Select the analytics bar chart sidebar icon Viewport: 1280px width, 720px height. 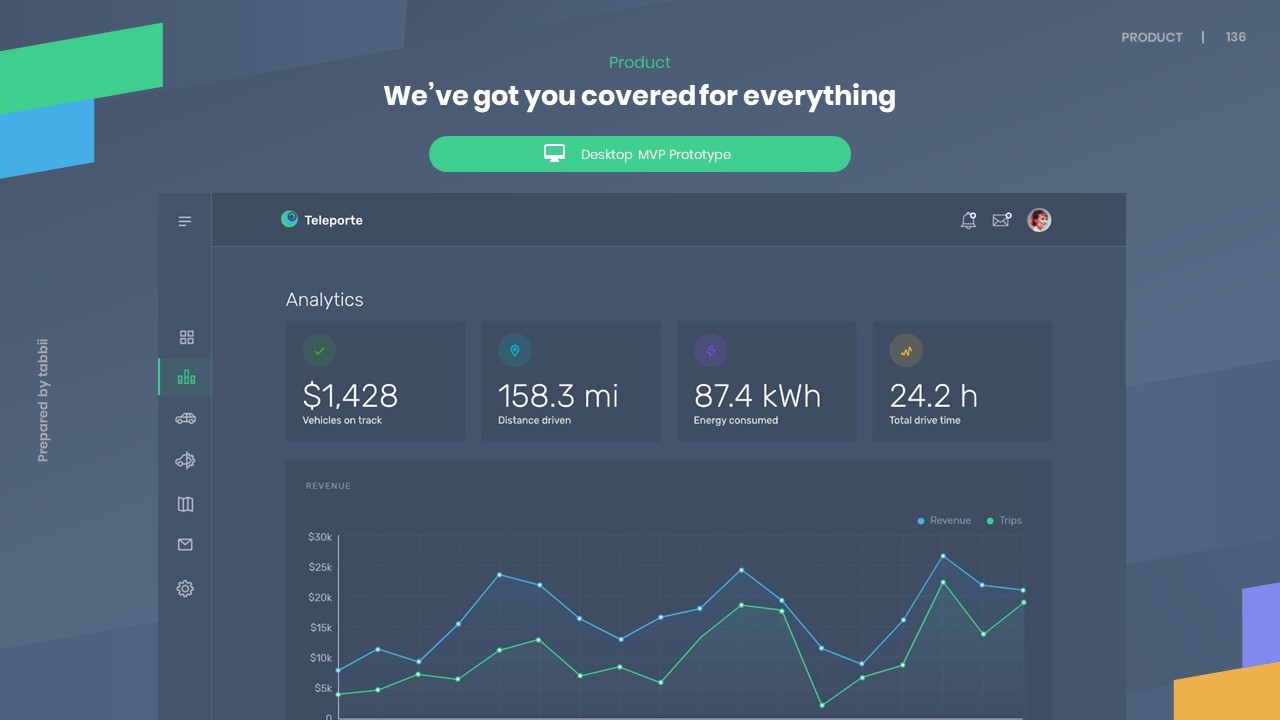(x=186, y=377)
